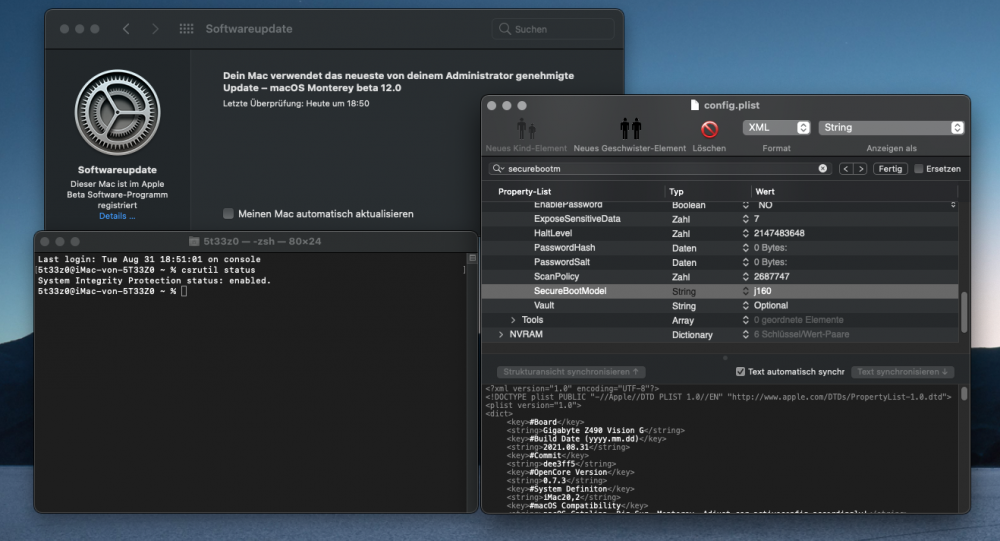Click the Terminal title folder icon
Screen dimensions: 1000x541
[195, 241]
